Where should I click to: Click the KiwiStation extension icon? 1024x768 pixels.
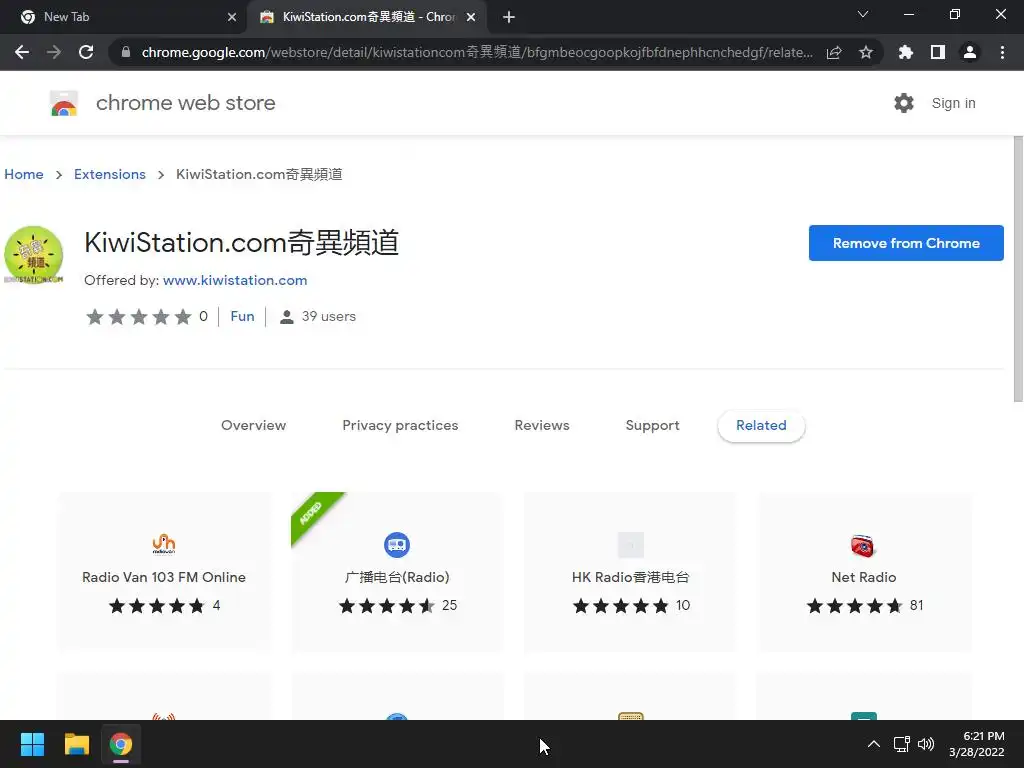(x=33, y=255)
